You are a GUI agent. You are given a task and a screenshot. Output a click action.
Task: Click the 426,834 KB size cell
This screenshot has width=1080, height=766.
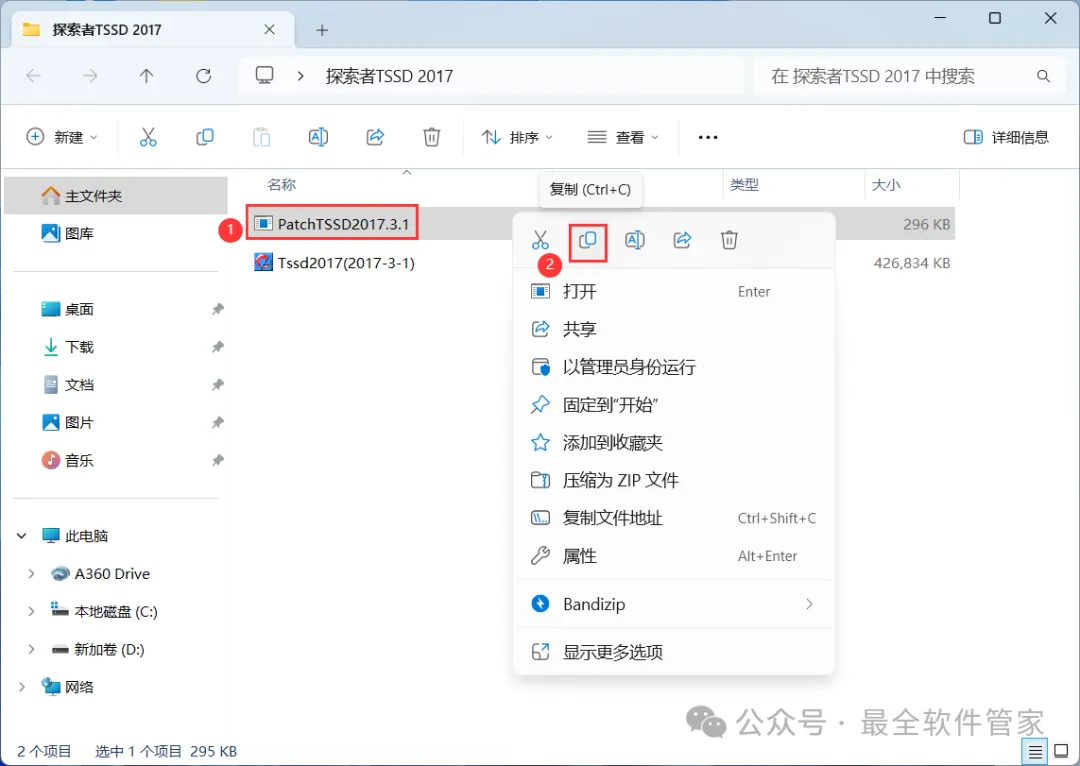click(x=912, y=263)
